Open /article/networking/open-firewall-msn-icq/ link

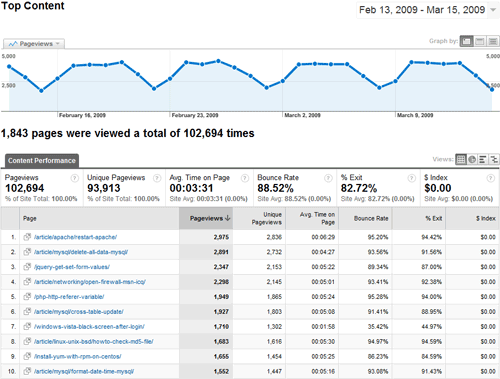90,282
